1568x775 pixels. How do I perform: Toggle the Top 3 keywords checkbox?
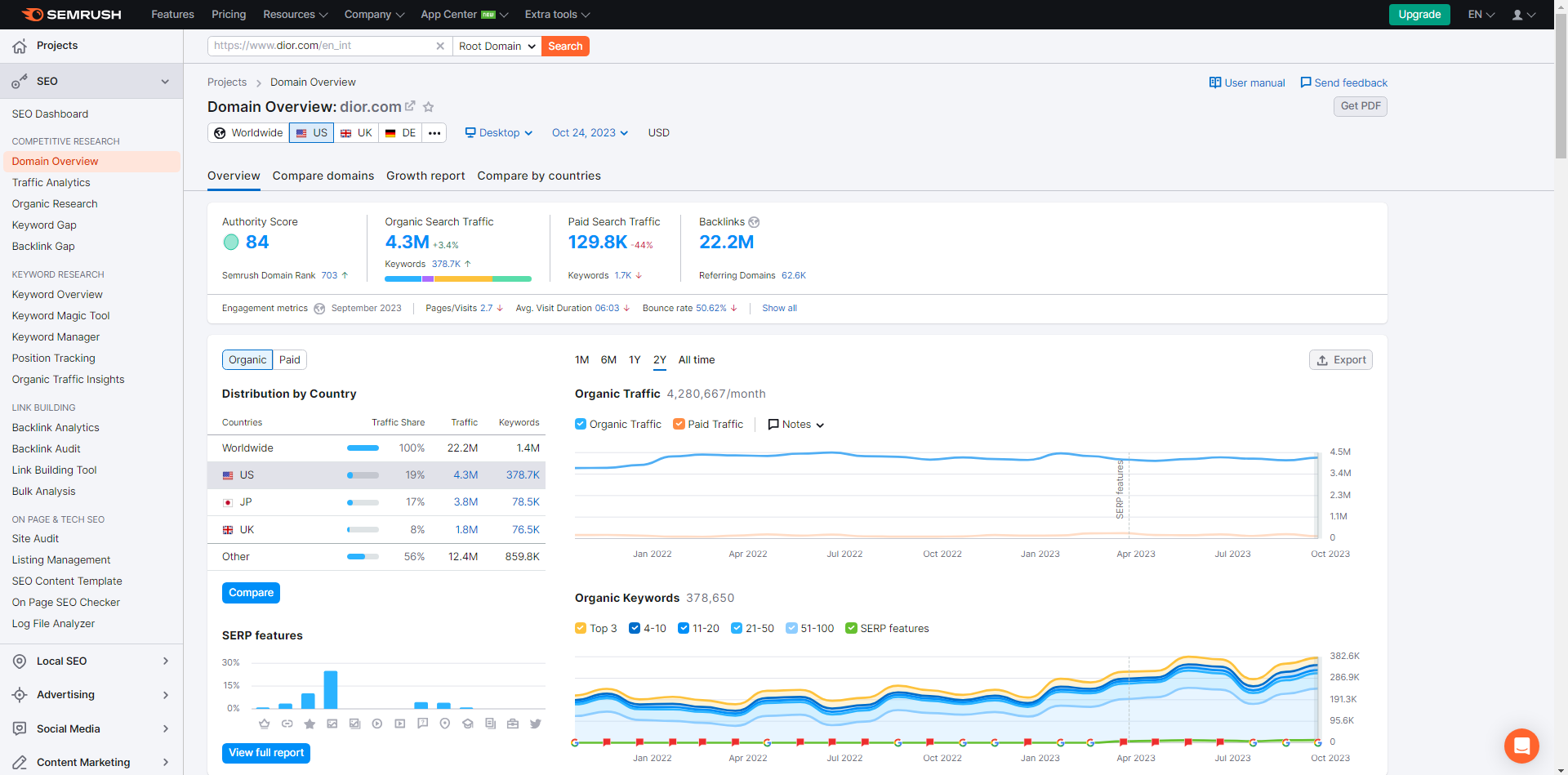point(581,629)
